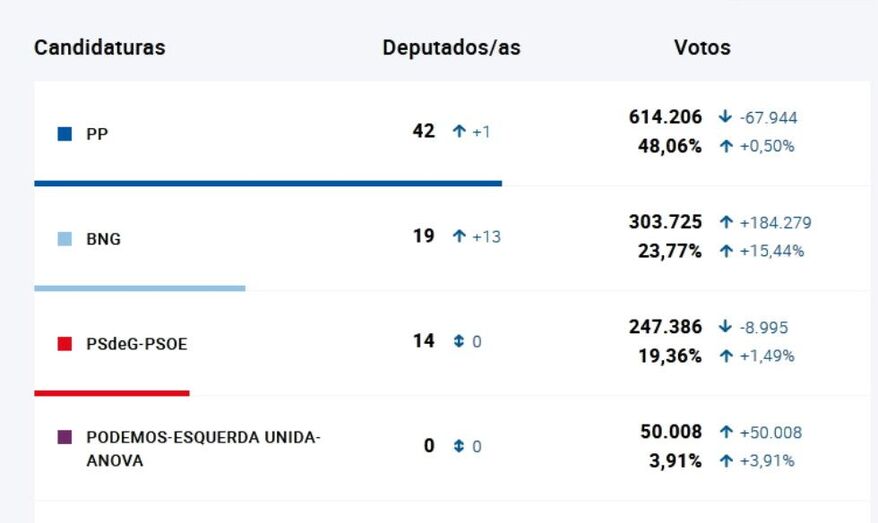The width and height of the screenshot is (878, 523).
Task: Click the PP dark blue seat progress bar
Action: [268, 183]
